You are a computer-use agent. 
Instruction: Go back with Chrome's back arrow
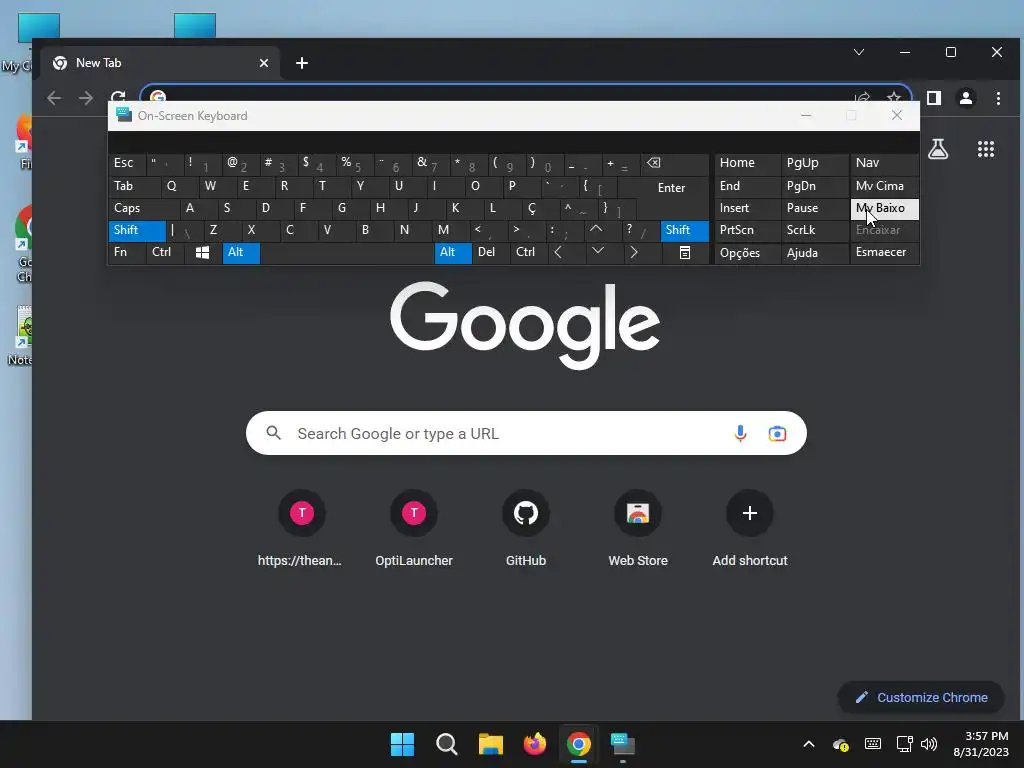click(54, 98)
